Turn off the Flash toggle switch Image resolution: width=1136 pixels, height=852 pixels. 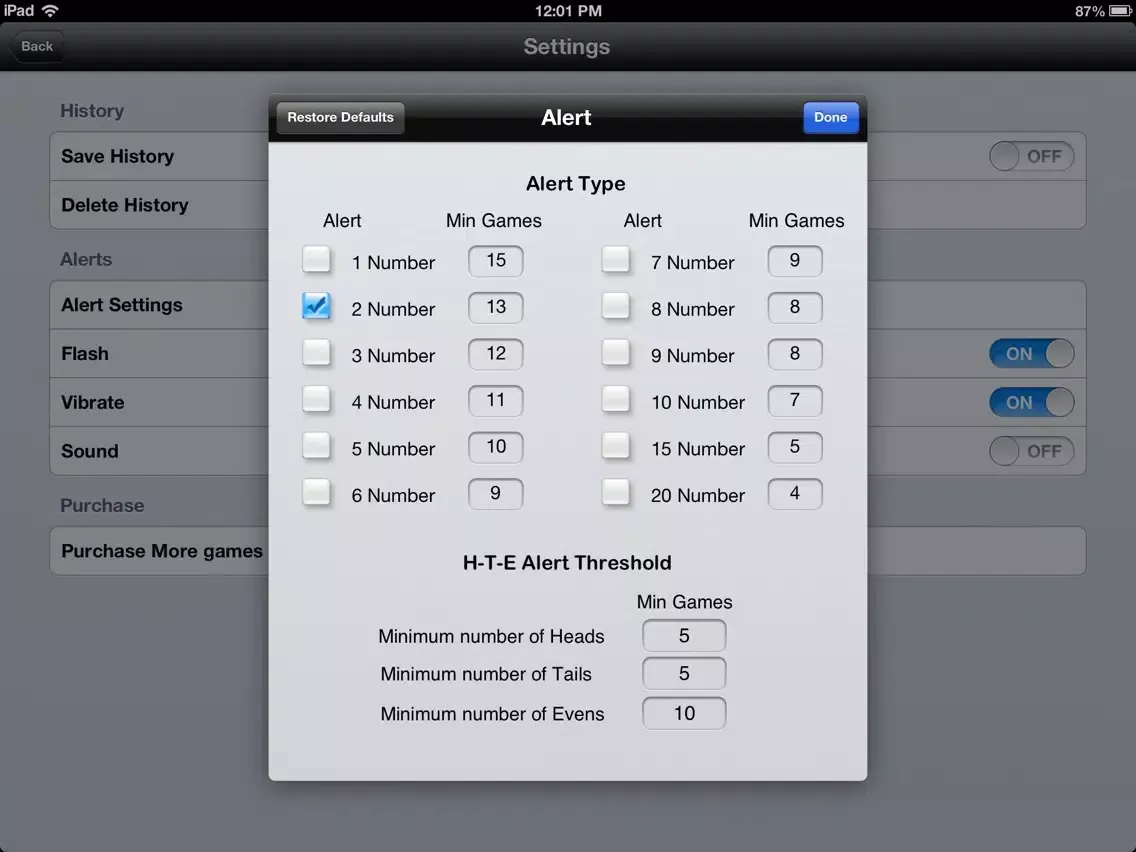[1031, 354]
